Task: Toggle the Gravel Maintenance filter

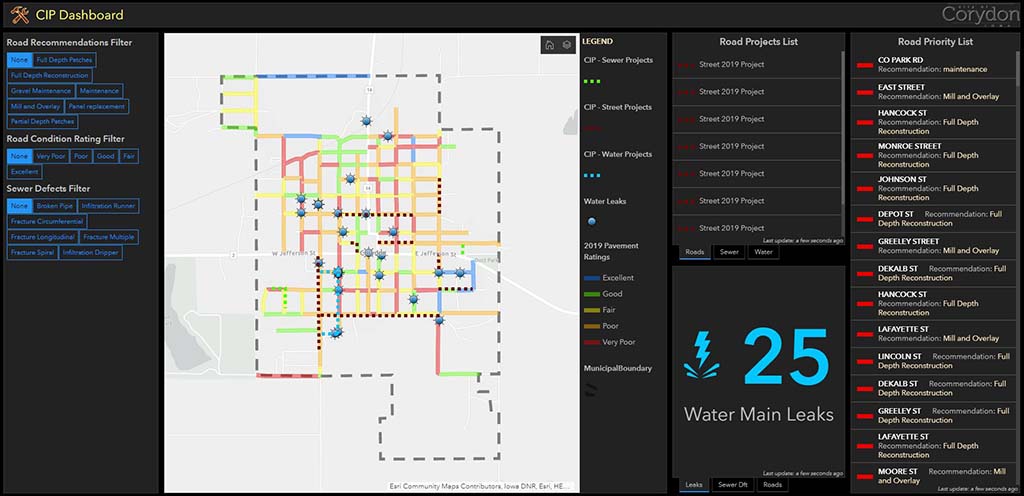Action: click(x=40, y=91)
